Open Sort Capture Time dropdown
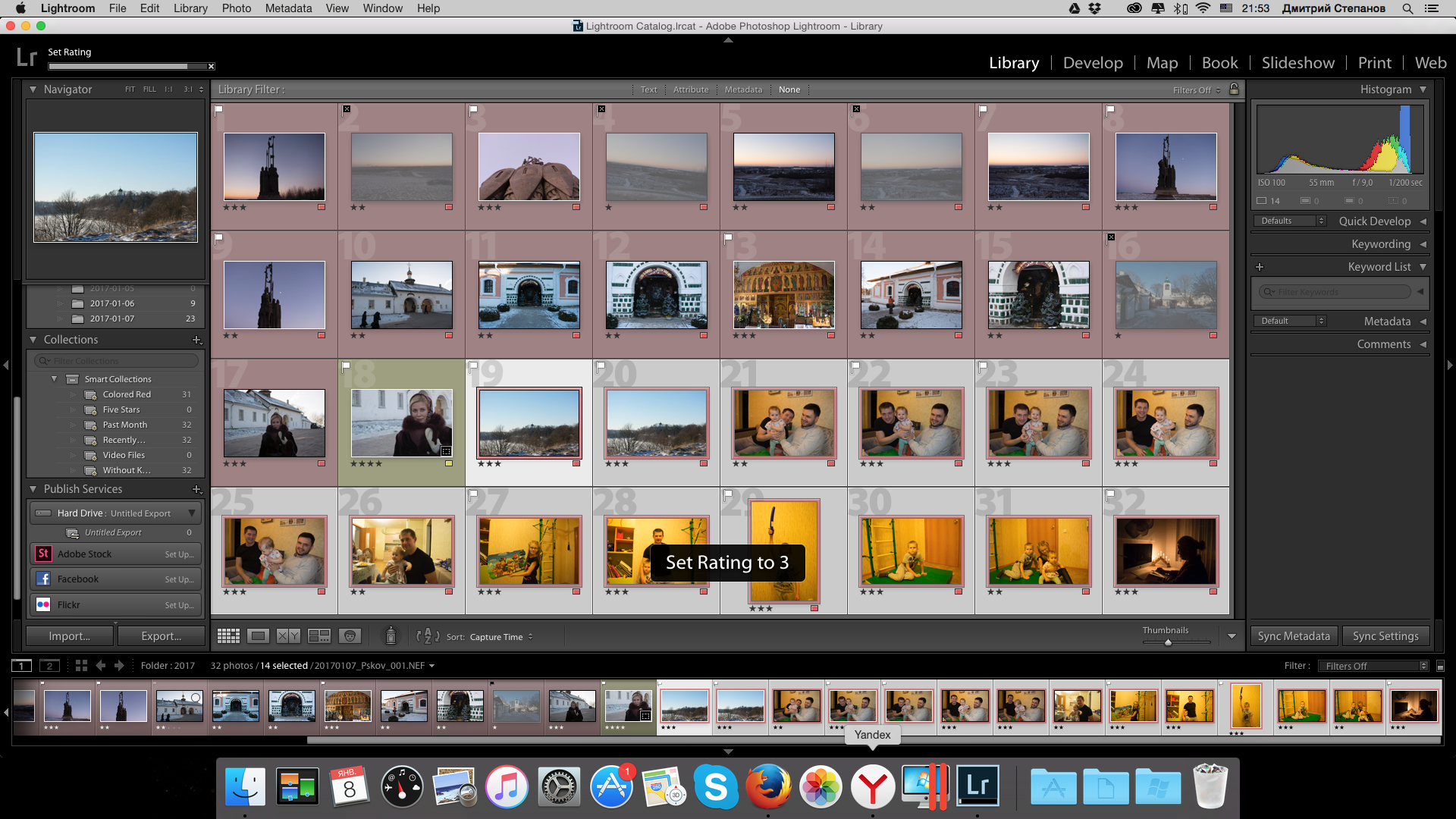Viewport: 1456px width, 819px height. pyautogui.click(x=500, y=637)
